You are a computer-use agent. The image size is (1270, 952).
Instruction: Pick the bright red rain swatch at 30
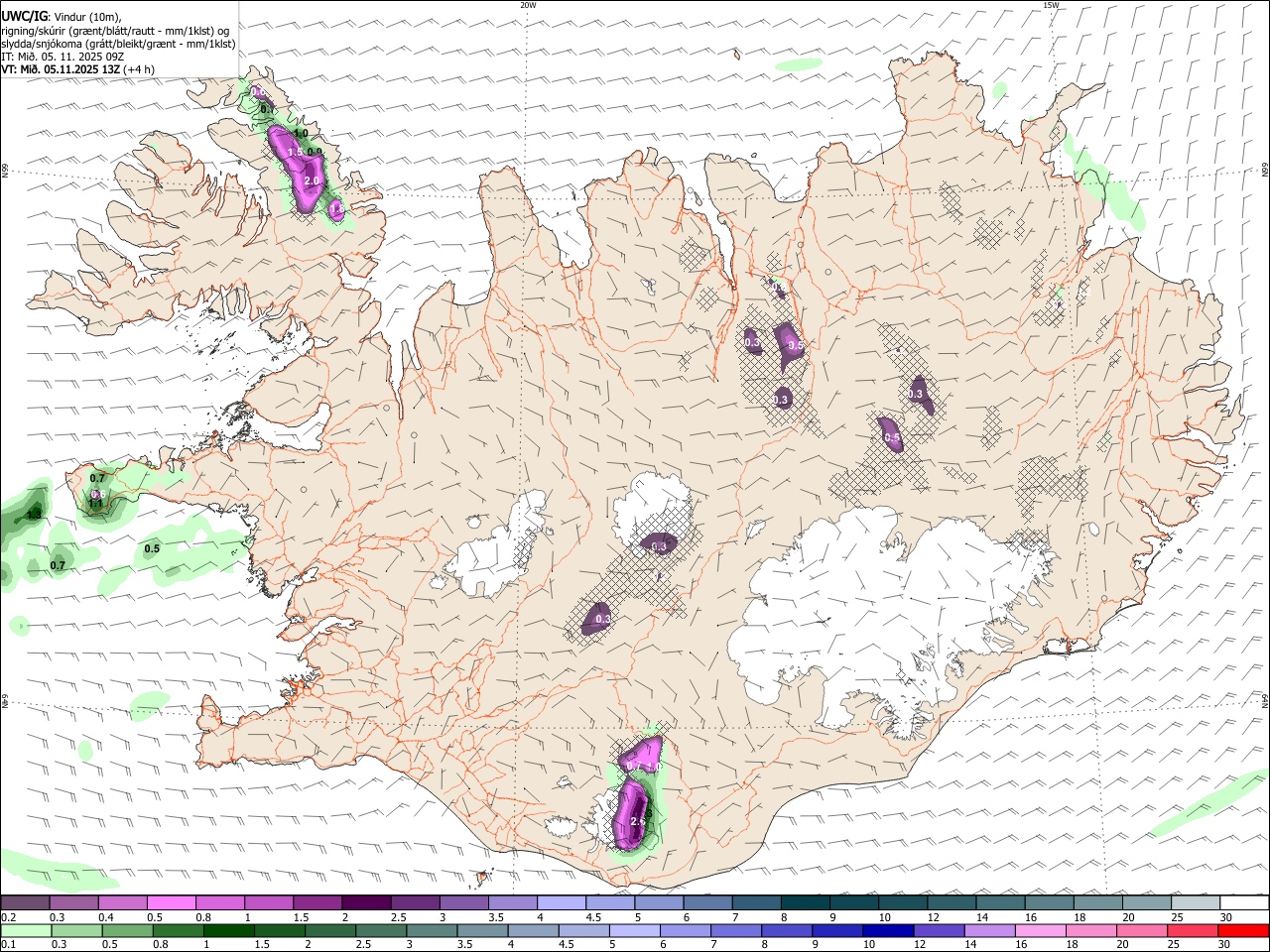pyautogui.click(x=1244, y=931)
